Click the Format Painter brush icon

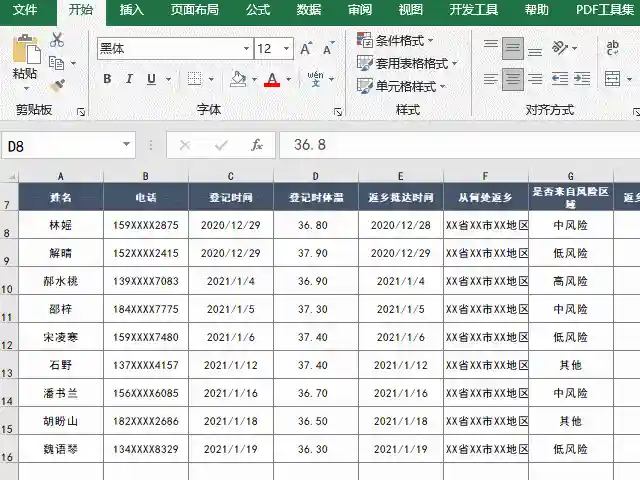57,86
